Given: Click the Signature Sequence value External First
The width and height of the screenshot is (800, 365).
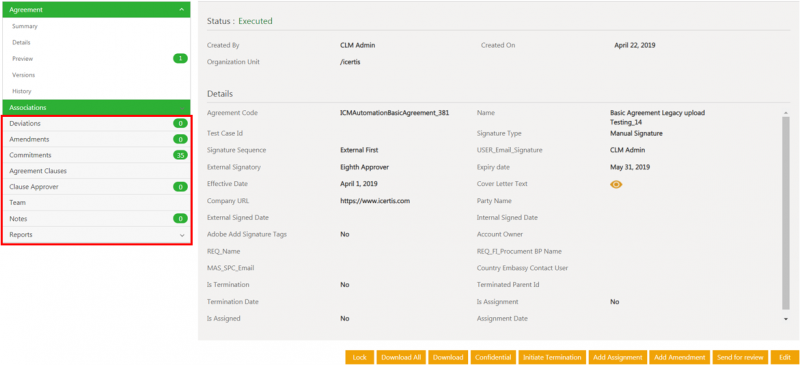Looking at the screenshot, I should [359, 150].
